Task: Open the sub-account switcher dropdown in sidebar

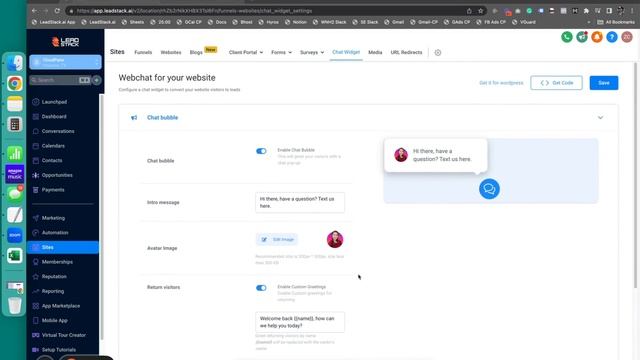Action: (65, 62)
